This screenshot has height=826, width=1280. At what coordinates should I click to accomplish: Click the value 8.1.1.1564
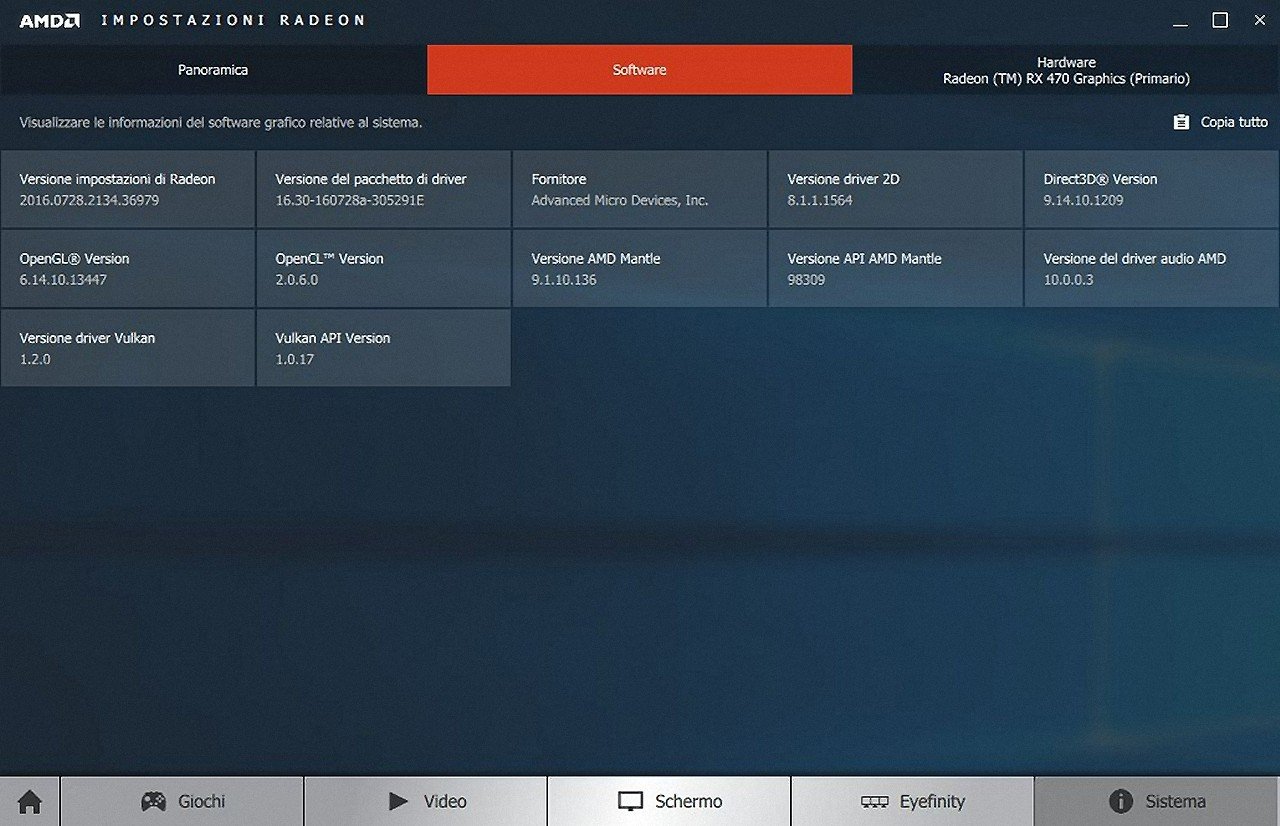coord(822,200)
